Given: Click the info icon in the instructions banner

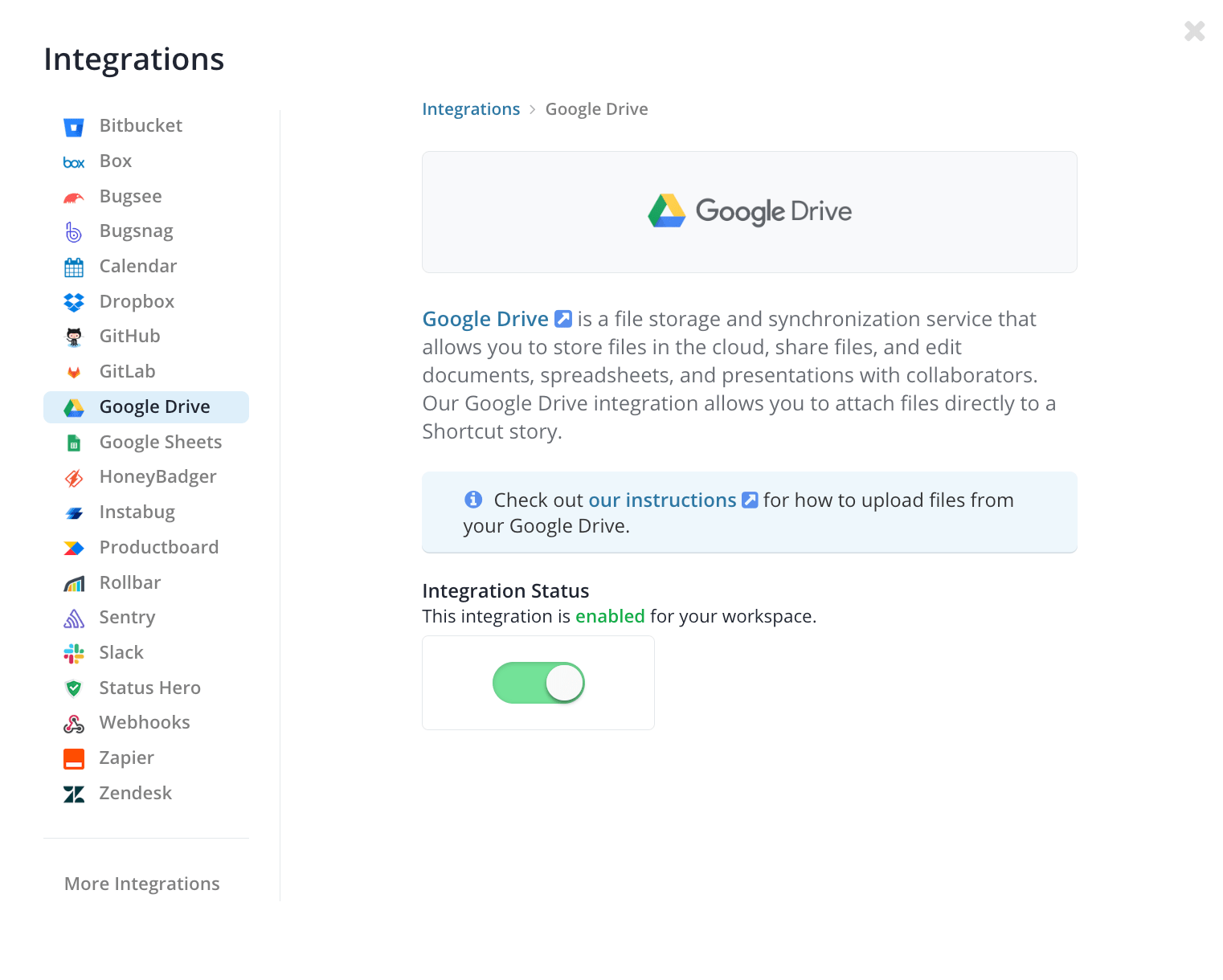Looking at the screenshot, I should click(x=473, y=499).
